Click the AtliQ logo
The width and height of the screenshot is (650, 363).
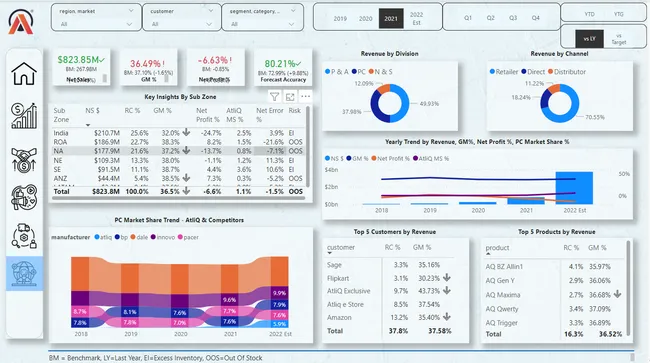click(x=21, y=22)
